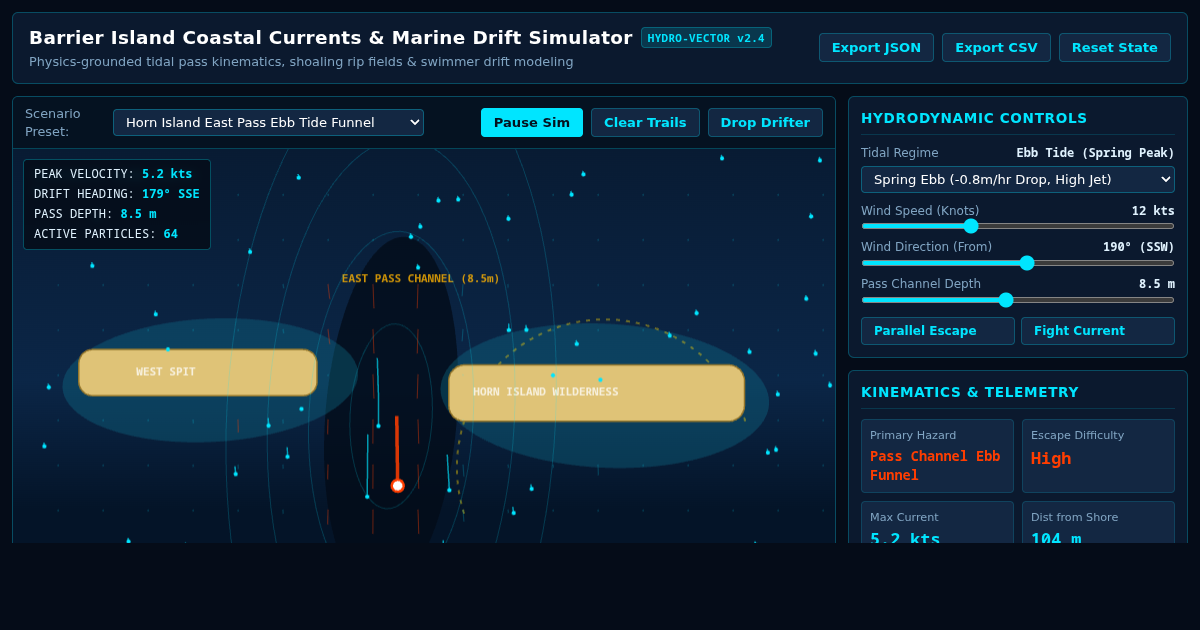This screenshot has height=630, width=1200.
Task: Click the Primary Hazard telemetry card
Action: coord(937,456)
